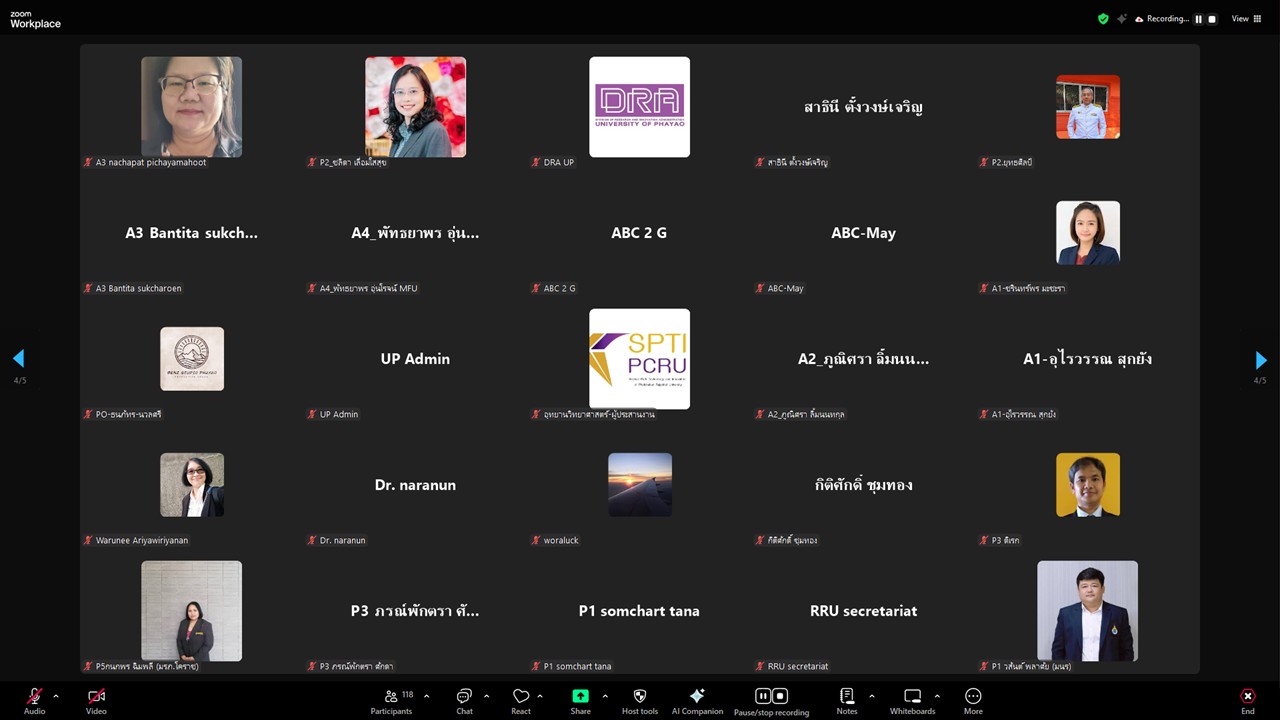The width and height of the screenshot is (1280, 720).
Task: Open the Participants panel
Action: pos(391,700)
